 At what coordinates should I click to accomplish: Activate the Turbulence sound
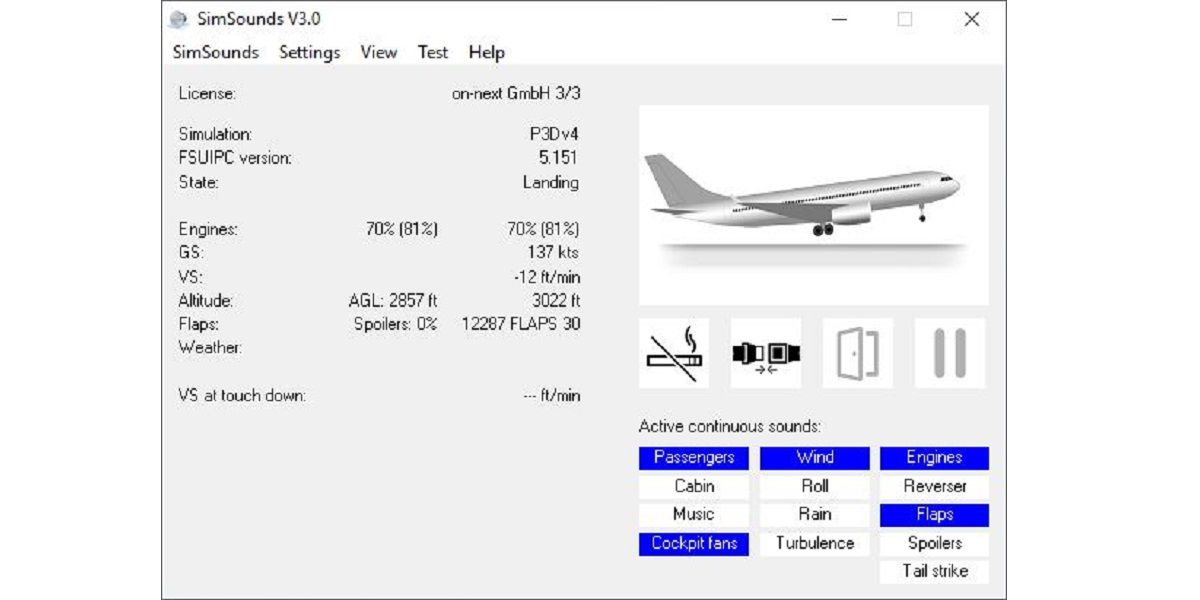814,543
